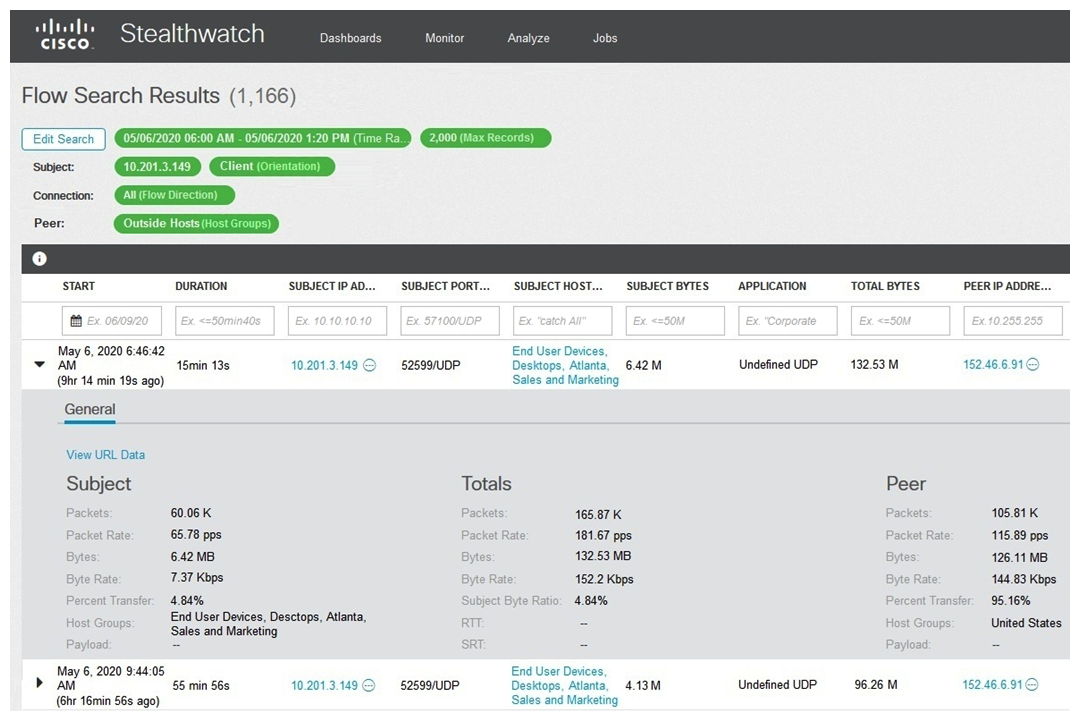Screen dimensions: 1079x717
Task: Click the Client Orientation pill
Action: click(272, 167)
